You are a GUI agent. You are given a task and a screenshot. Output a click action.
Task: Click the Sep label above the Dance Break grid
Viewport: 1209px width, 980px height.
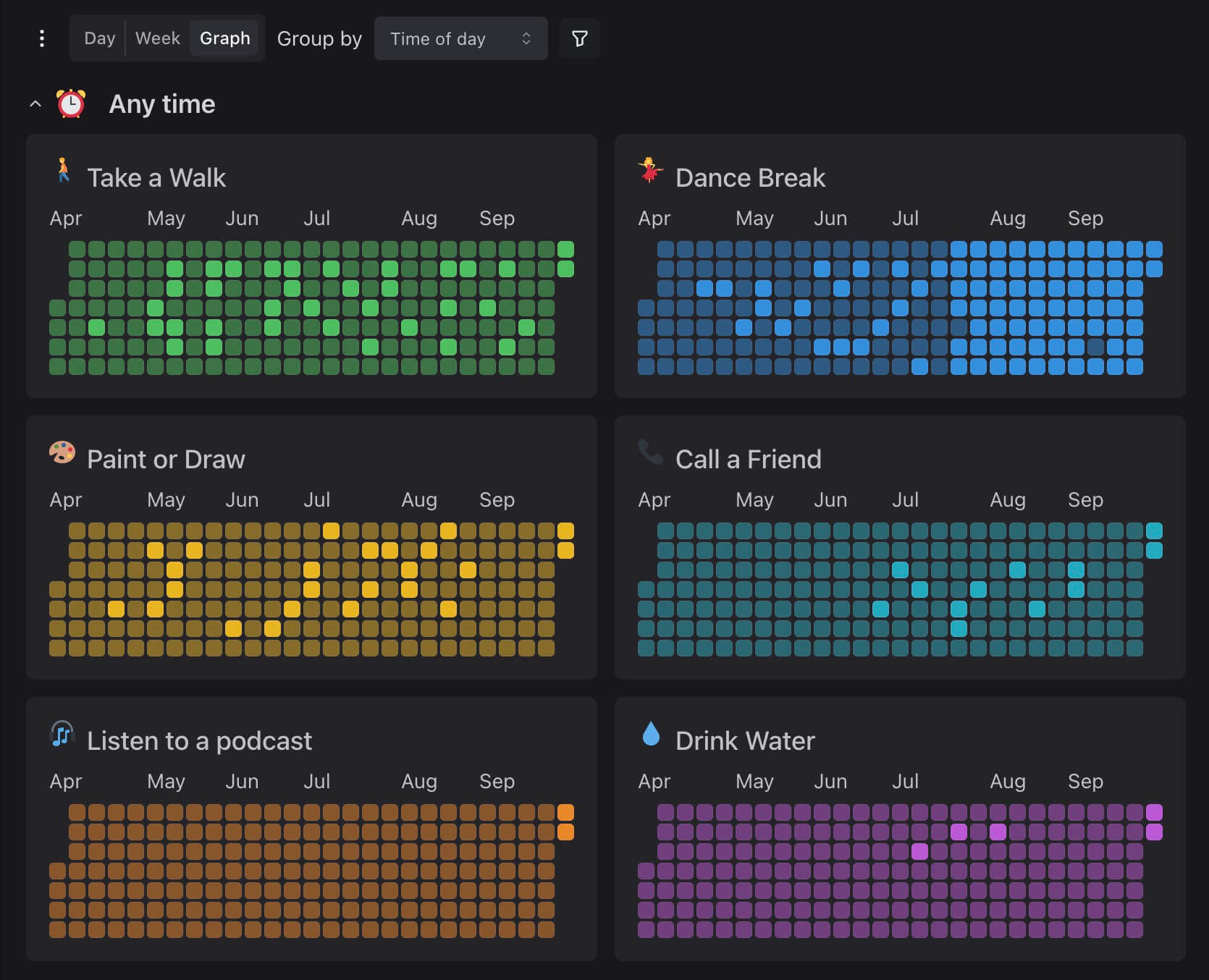1084,218
